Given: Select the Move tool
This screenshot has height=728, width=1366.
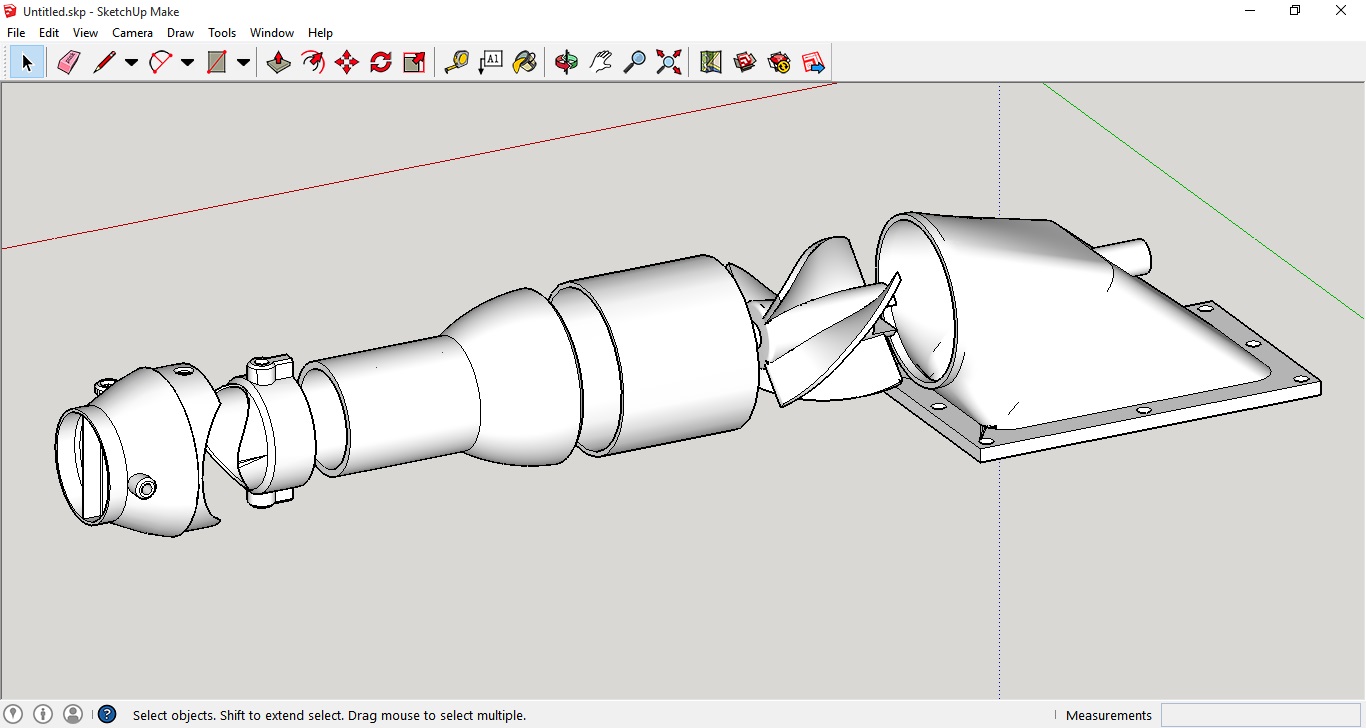Looking at the screenshot, I should (x=347, y=63).
